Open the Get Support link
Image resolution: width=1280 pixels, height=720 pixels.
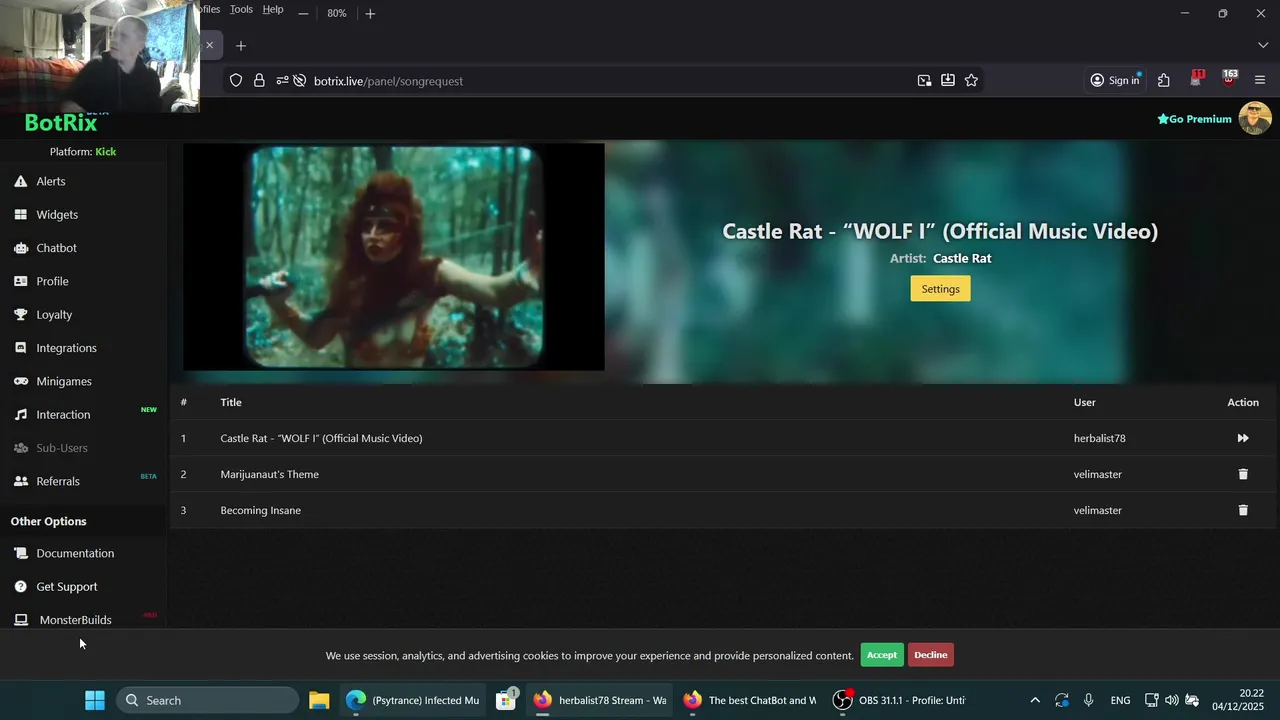pos(66,586)
